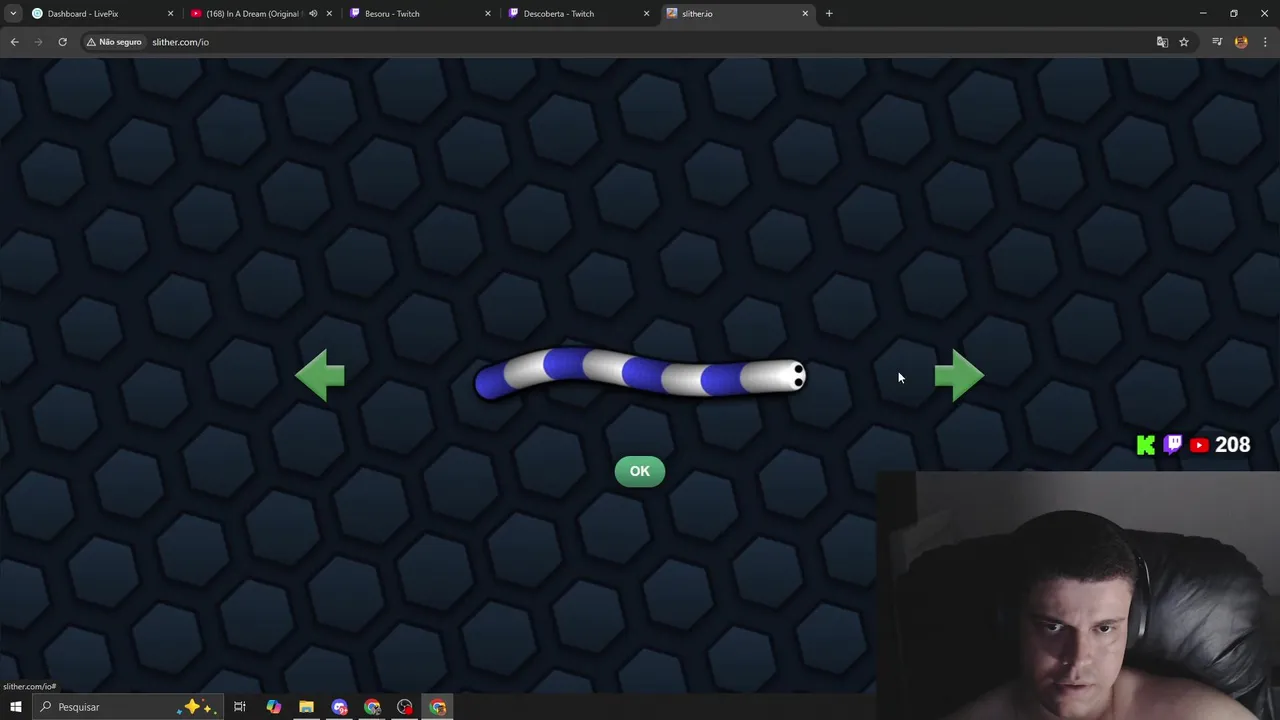Viewport: 1280px width, 720px height.
Task: Close the In A Dream YouTube tab
Action: pos(329,14)
